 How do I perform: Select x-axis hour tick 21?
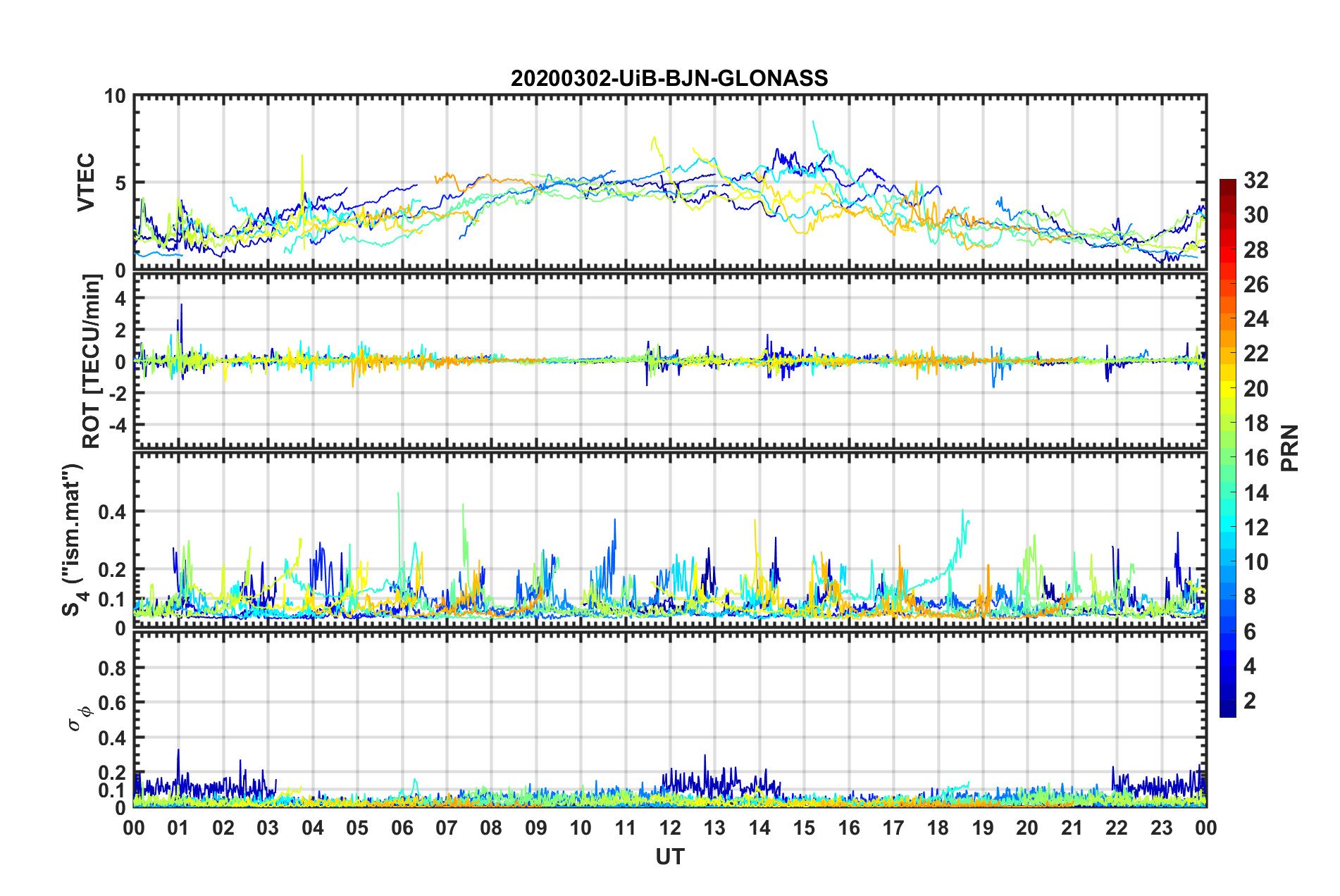1072,828
